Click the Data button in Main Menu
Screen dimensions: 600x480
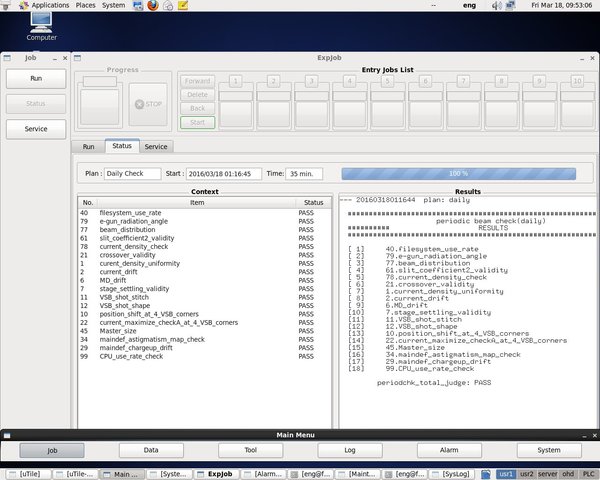151,451
